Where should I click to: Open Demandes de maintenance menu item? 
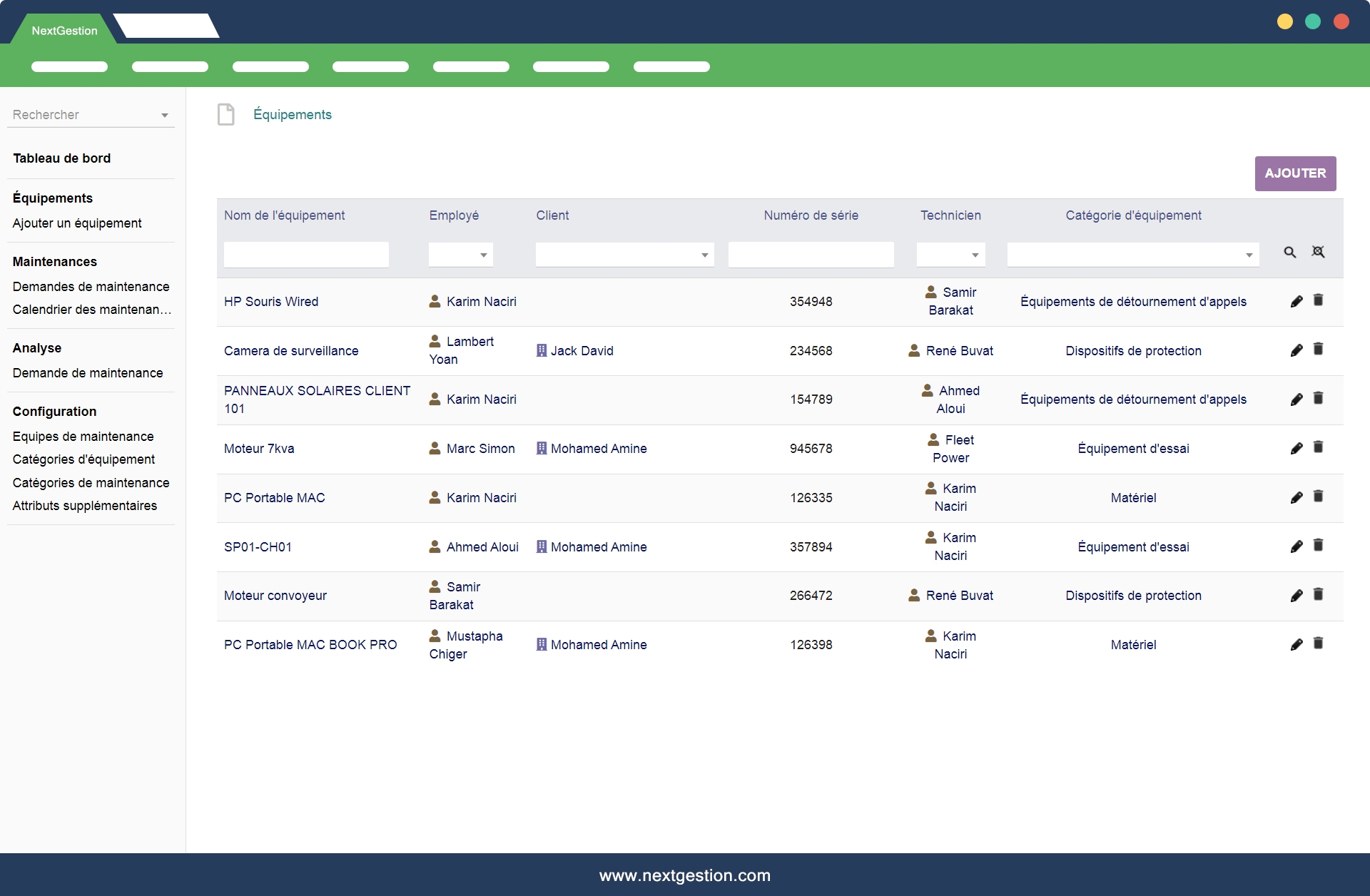[91, 287]
